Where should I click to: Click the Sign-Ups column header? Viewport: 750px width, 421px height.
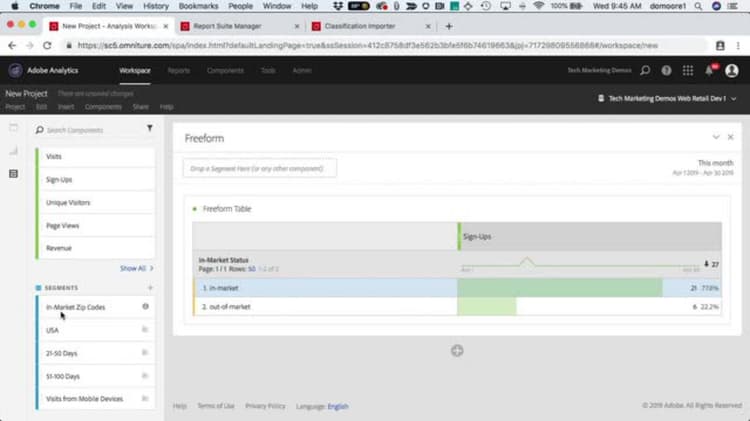(x=589, y=236)
